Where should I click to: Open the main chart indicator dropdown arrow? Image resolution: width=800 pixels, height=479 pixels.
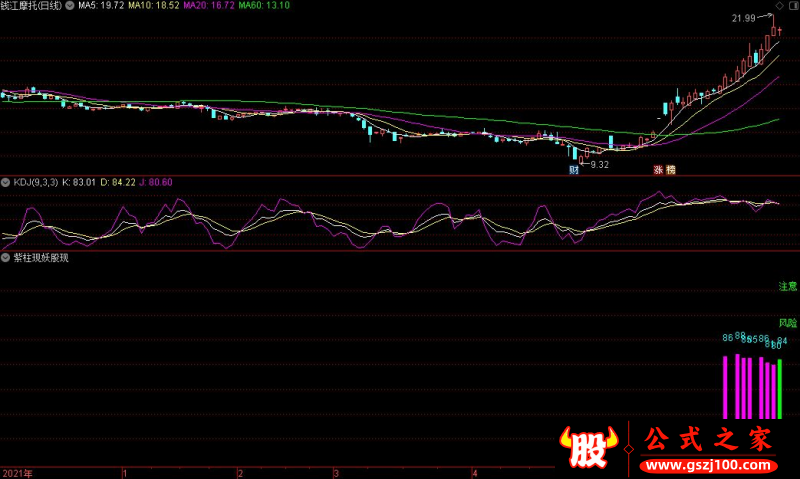(70, 6)
